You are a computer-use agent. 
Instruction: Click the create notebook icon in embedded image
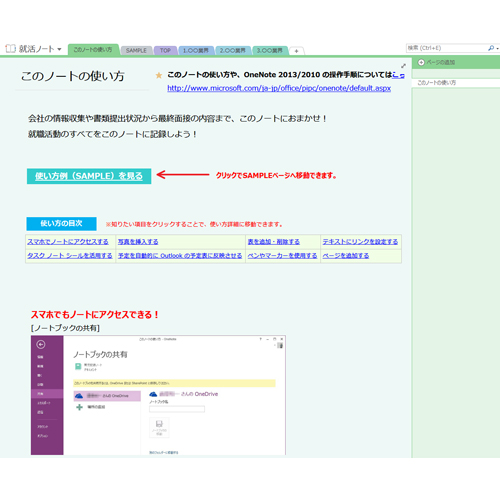159,427
